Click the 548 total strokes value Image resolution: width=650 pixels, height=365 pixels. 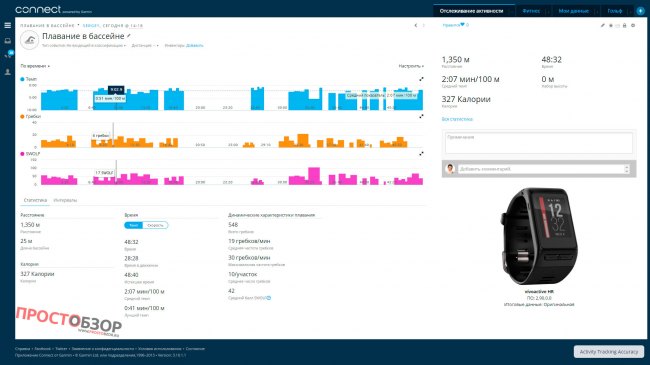click(233, 225)
